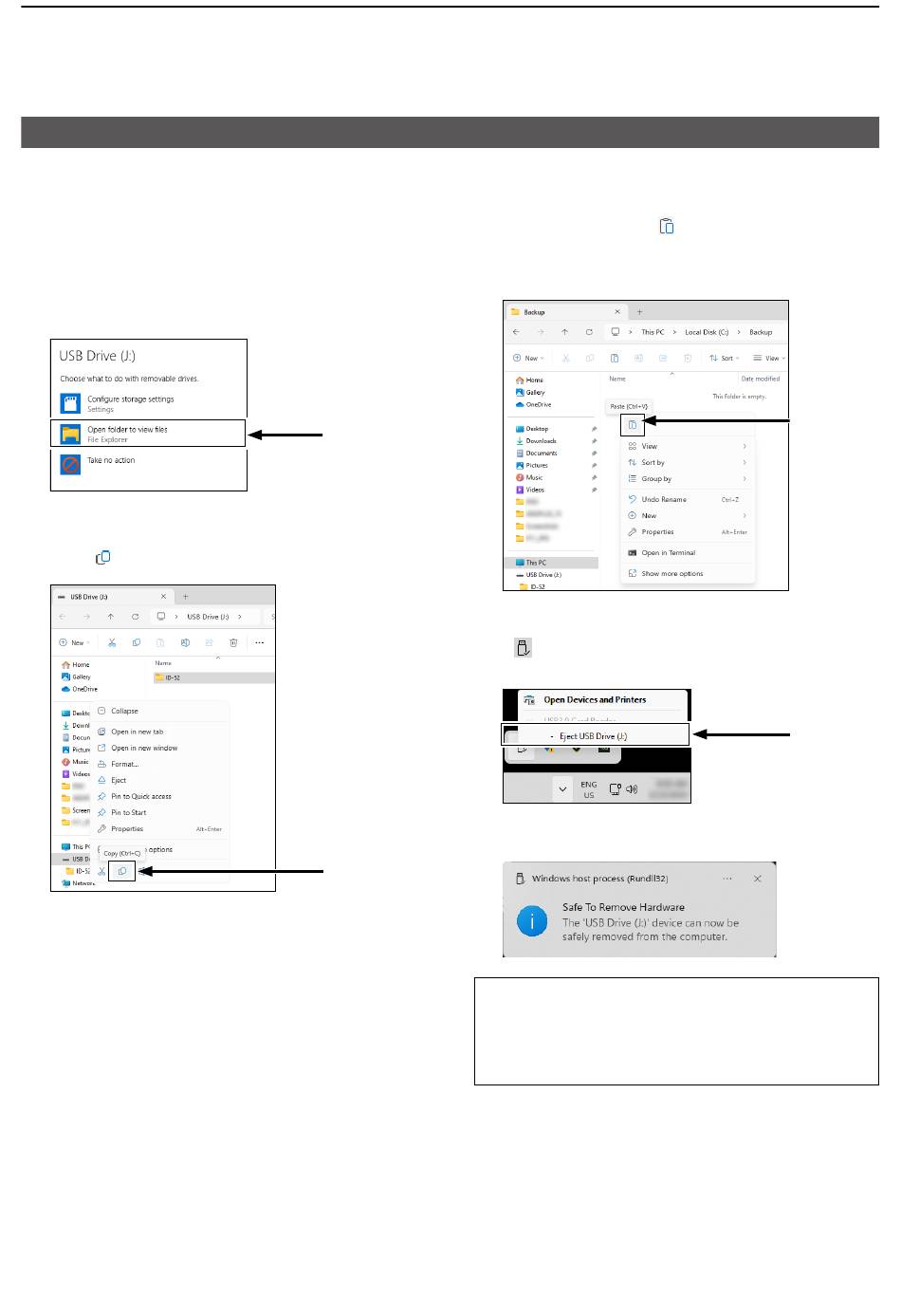This screenshot has width=901, height=1316.
Task: Click up arrow in USB Drive window navigation
Action: [111, 617]
